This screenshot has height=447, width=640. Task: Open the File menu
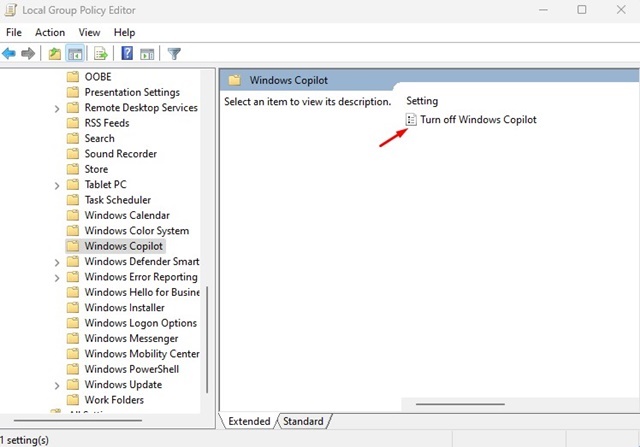tap(14, 32)
